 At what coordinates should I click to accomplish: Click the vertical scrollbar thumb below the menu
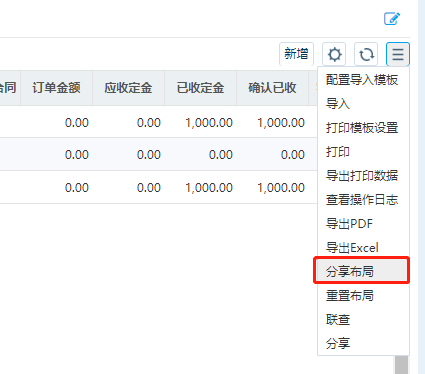401,365
